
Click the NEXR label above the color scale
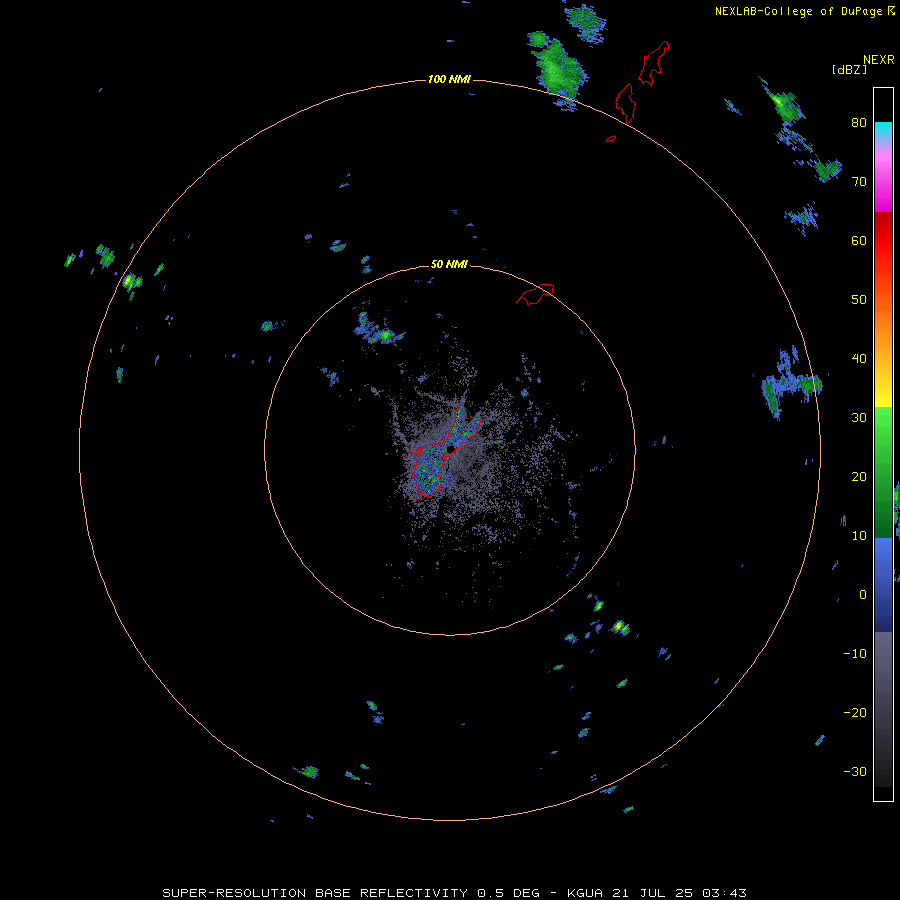pyautogui.click(x=879, y=60)
